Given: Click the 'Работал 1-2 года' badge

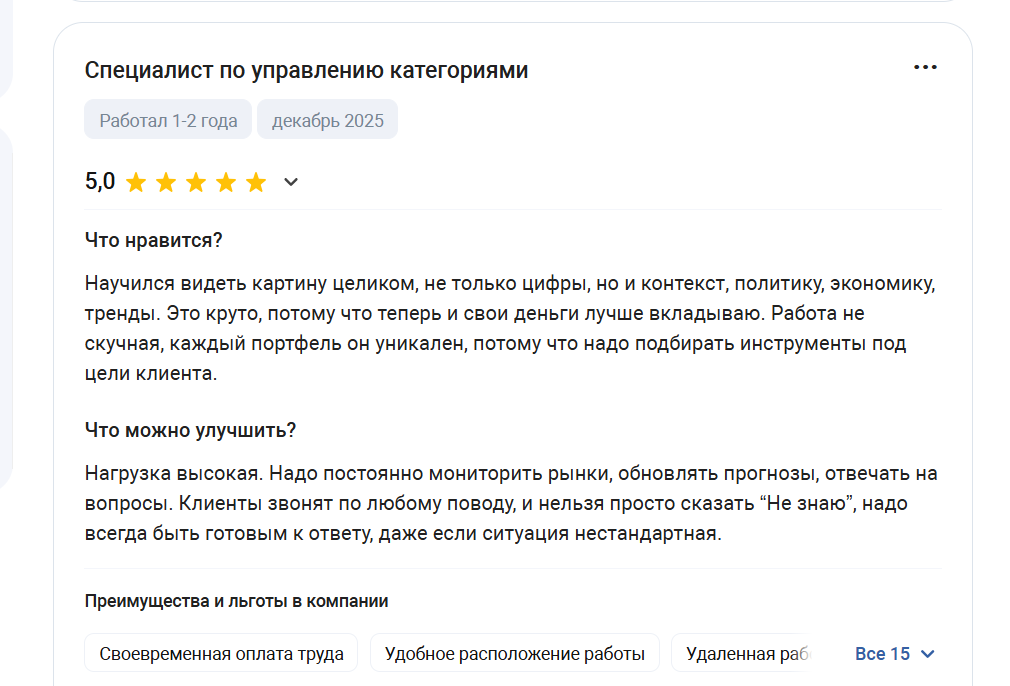Looking at the screenshot, I should pyautogui.click(x=168, y=120).
